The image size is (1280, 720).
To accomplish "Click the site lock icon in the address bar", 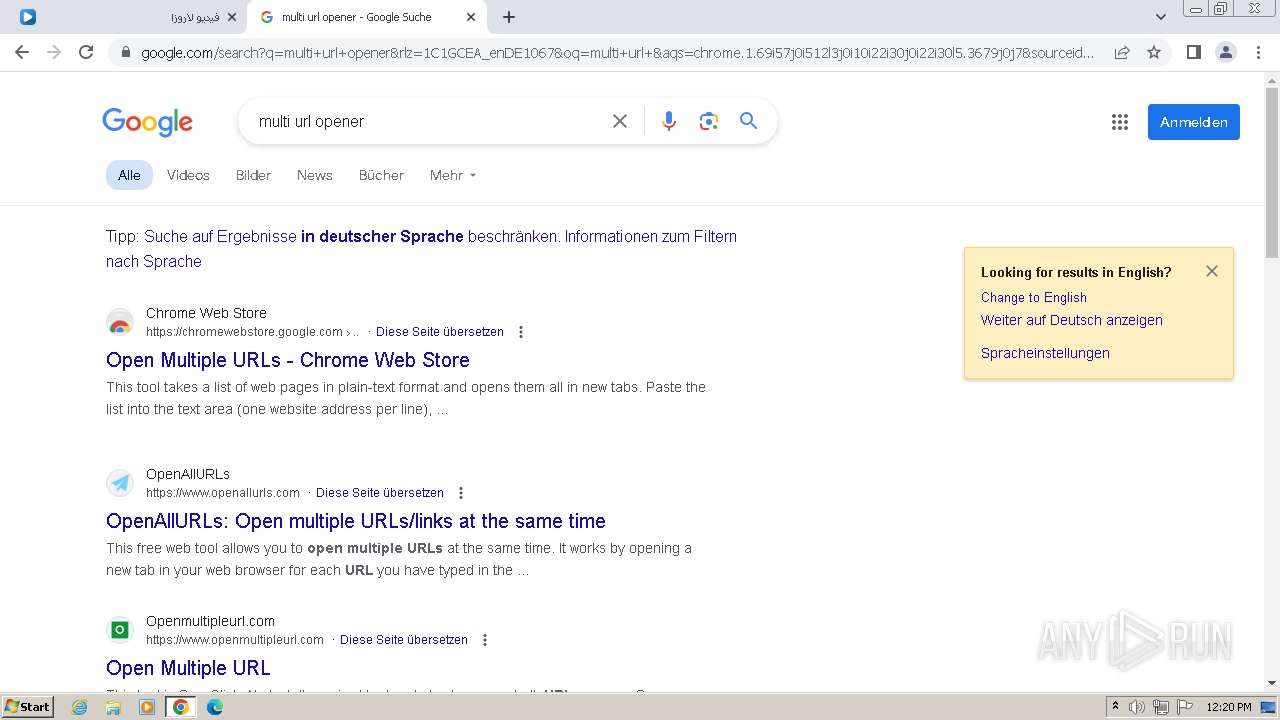I will (x=125, y=53).
